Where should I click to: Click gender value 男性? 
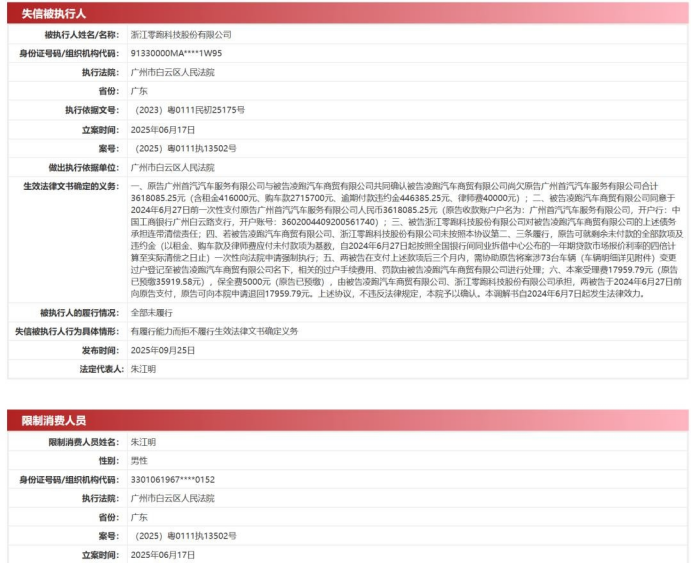point(139,460)
